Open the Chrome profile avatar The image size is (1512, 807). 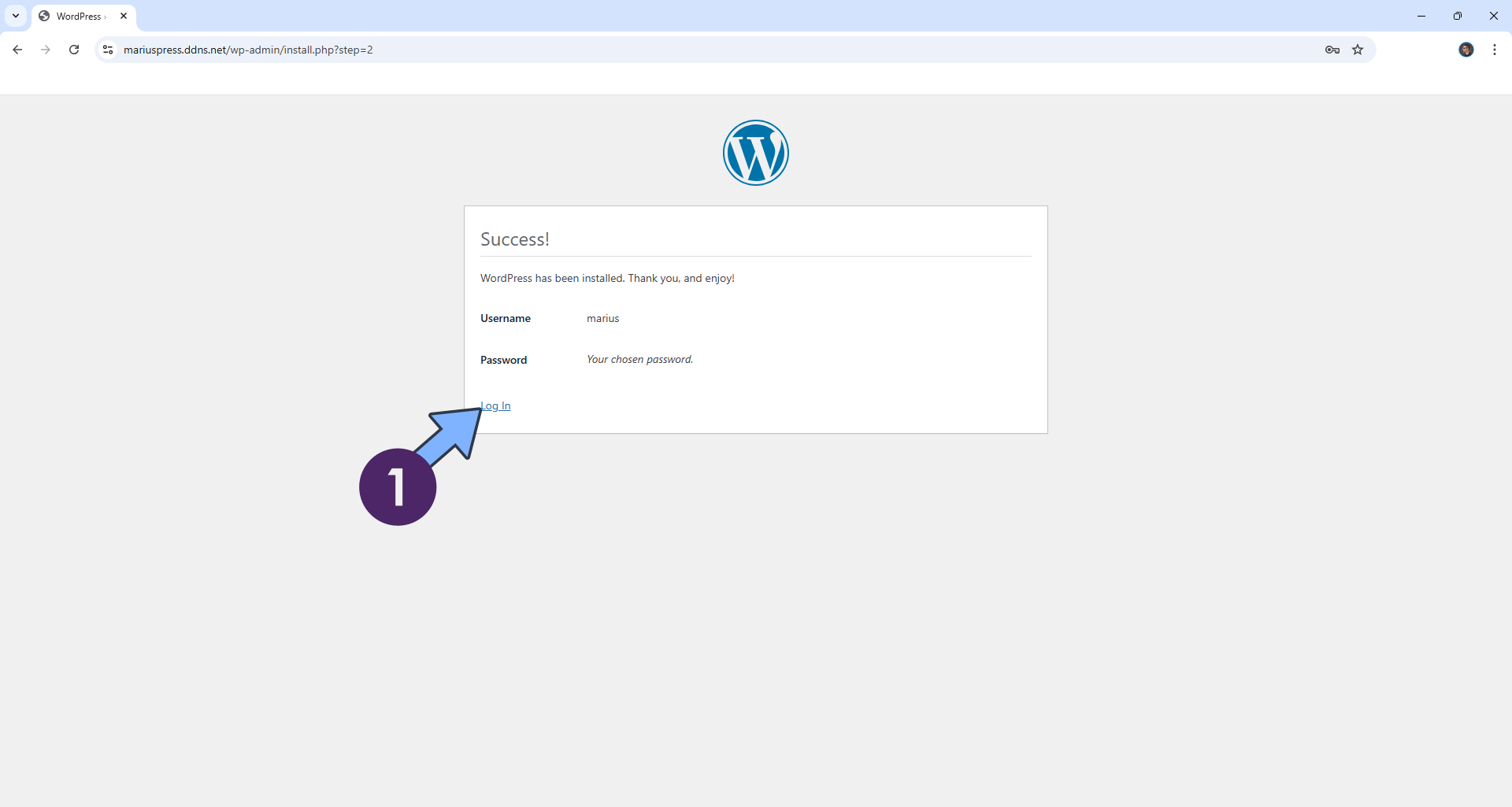tap(1466, 50)
